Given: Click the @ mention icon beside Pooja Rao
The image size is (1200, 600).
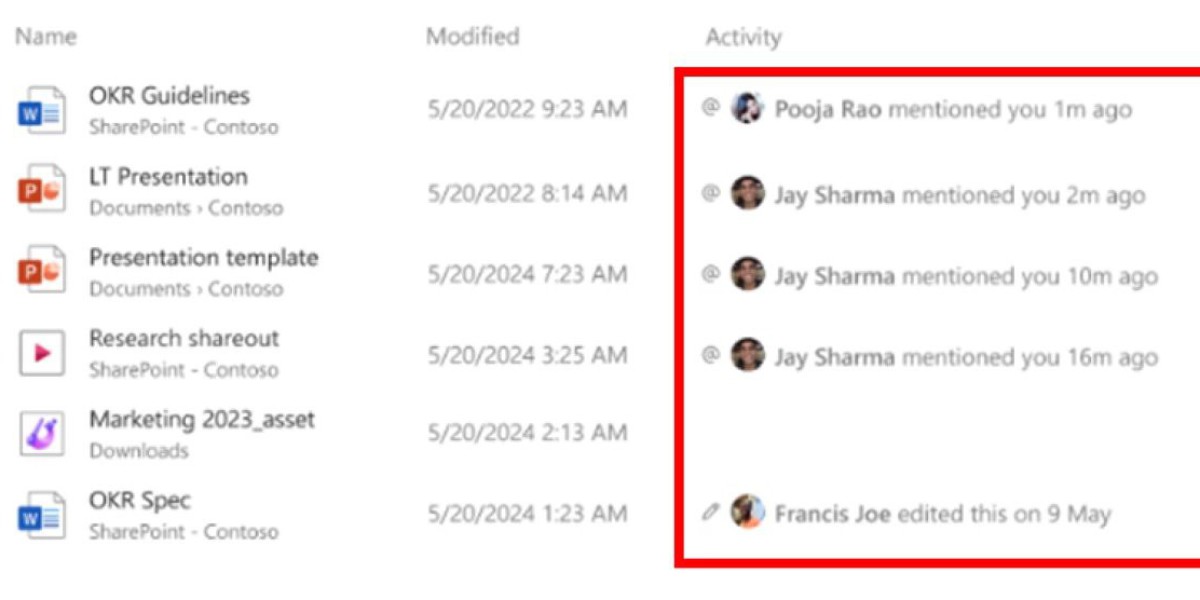Looking at the screenshot, I should 710,108.
